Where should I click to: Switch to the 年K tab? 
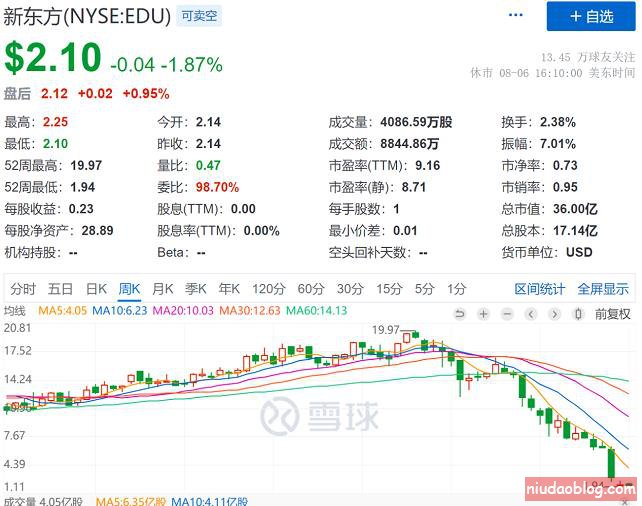point(229,289)
